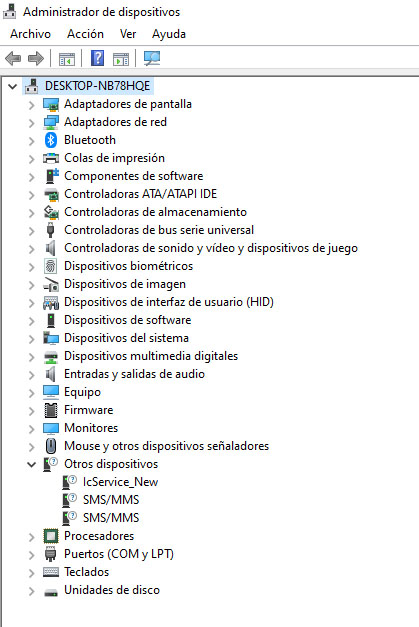Screen dimensions: 419x627
Task: Click the Forward arrow toolbar icon
Action: [36, 59]
